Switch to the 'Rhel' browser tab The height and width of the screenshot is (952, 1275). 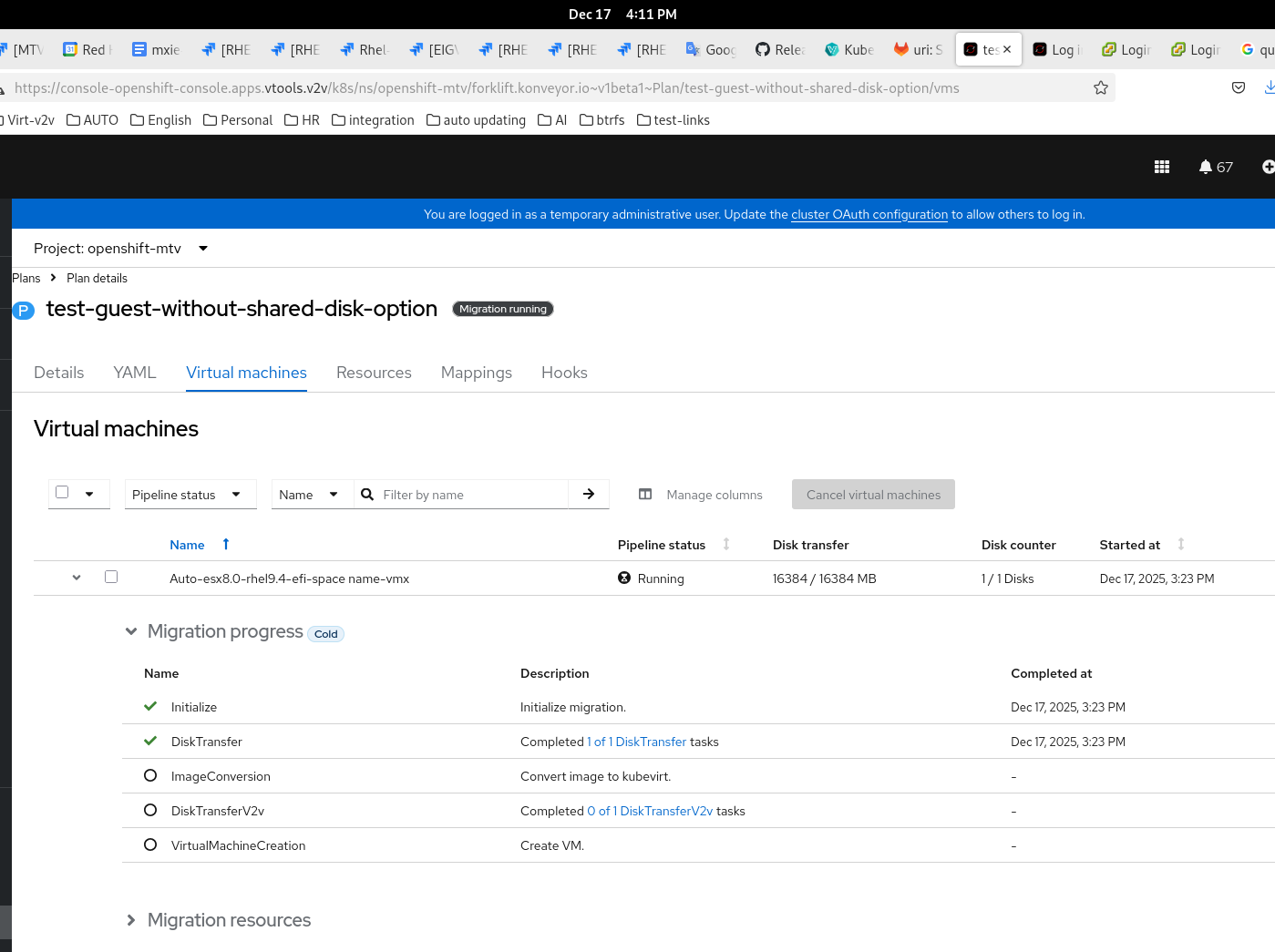[x=365, y=49]
